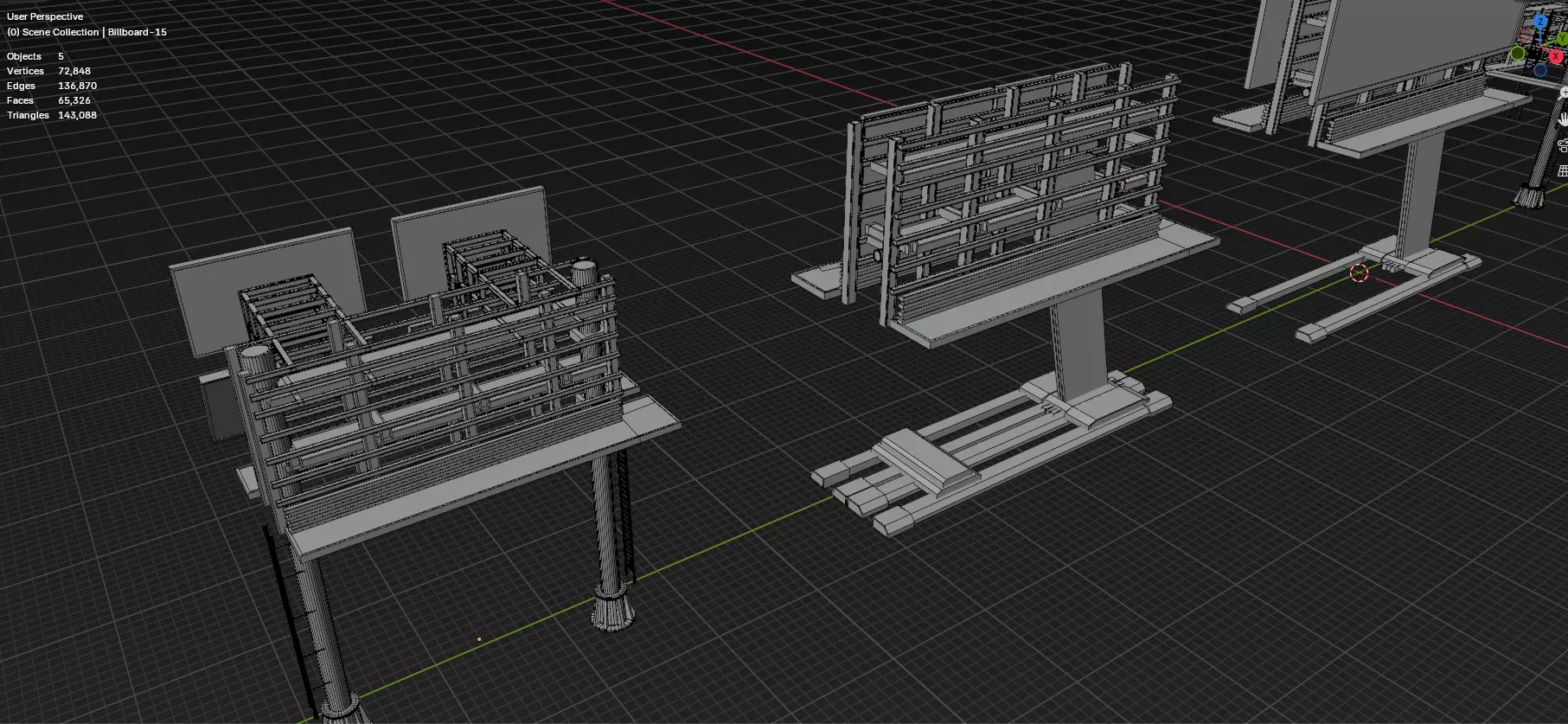Click the Faces value '65,326'

coord(74,100)
